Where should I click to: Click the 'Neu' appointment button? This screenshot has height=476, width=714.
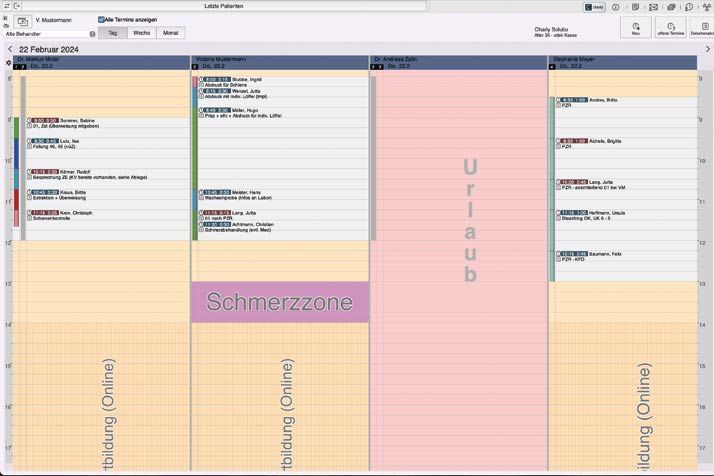click(636, 28)
